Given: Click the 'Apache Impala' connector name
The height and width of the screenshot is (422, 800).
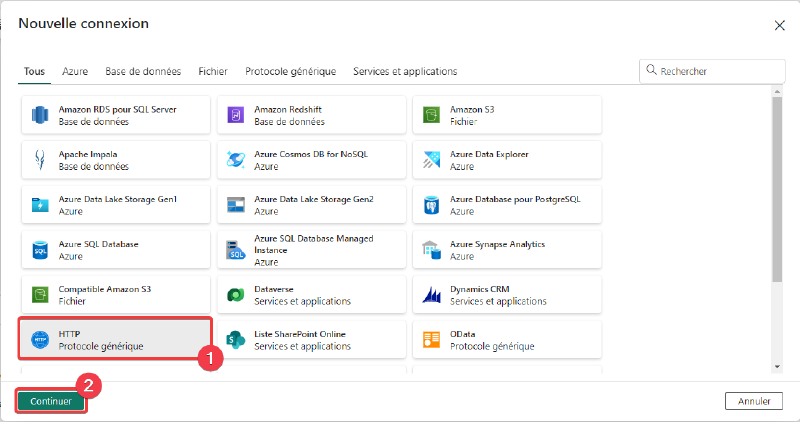Looking at the screenshot, I should [x=88, y=154].
